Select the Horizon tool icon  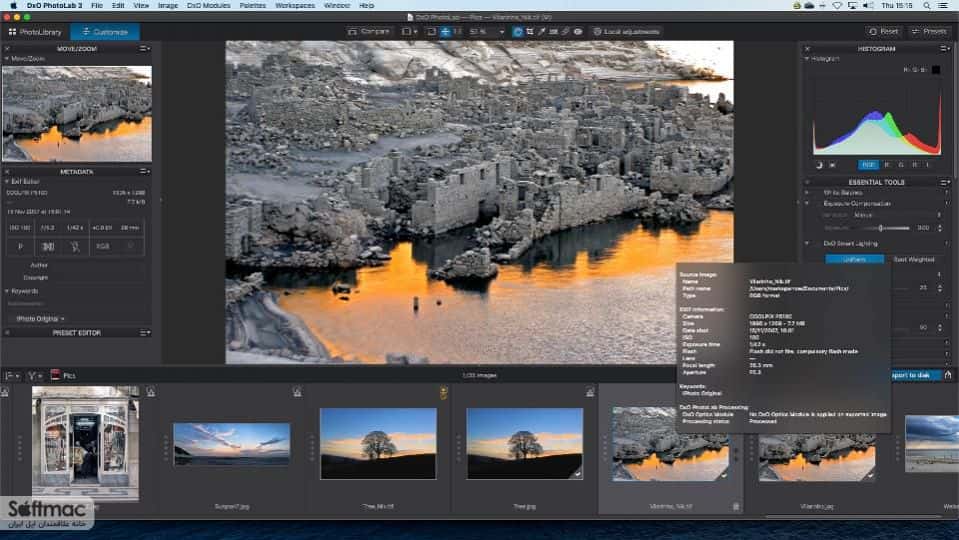554,31
